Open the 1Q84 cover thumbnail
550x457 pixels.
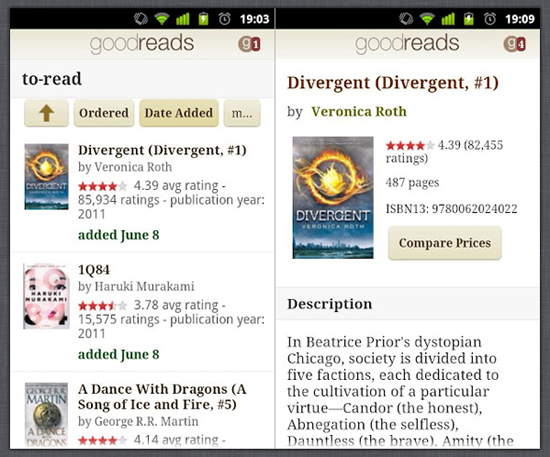(46, 296)
